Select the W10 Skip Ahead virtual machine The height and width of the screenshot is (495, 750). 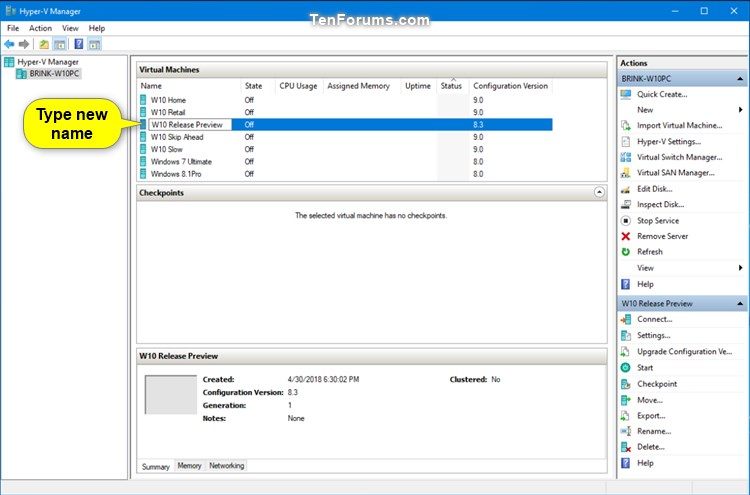coord(177,137)
